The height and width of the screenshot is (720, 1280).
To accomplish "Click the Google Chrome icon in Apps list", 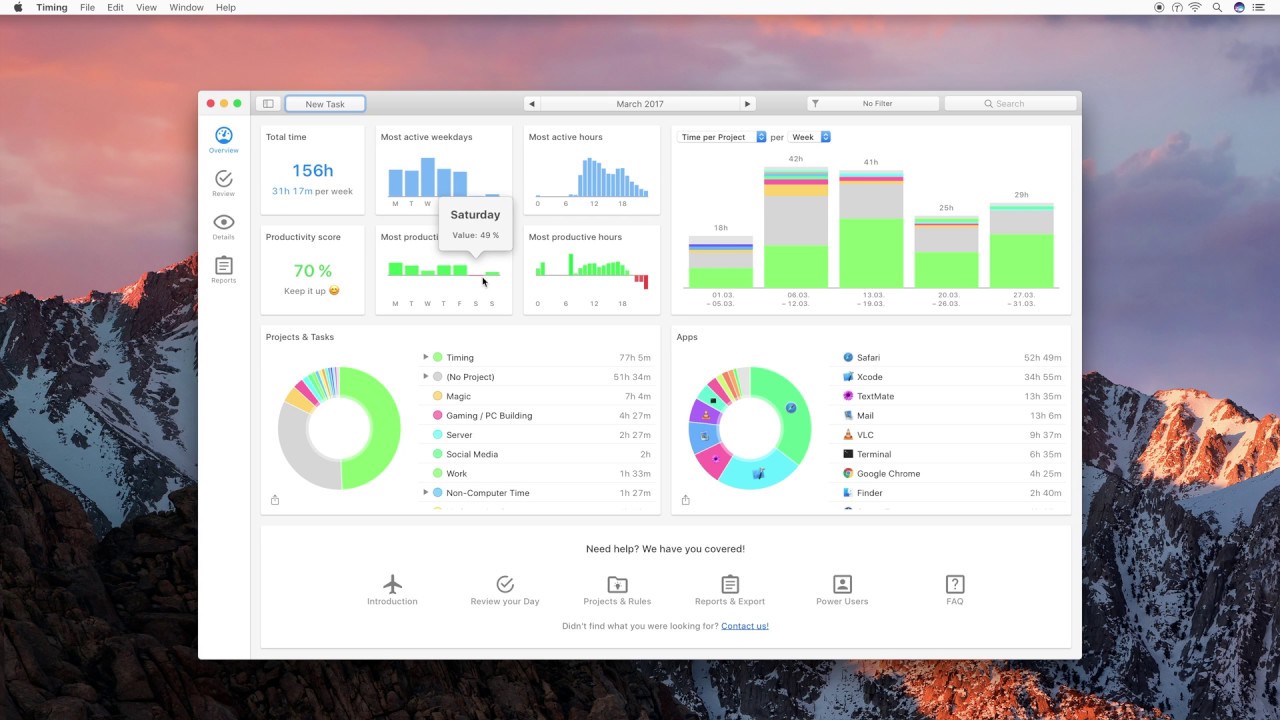I will point(848,474).
